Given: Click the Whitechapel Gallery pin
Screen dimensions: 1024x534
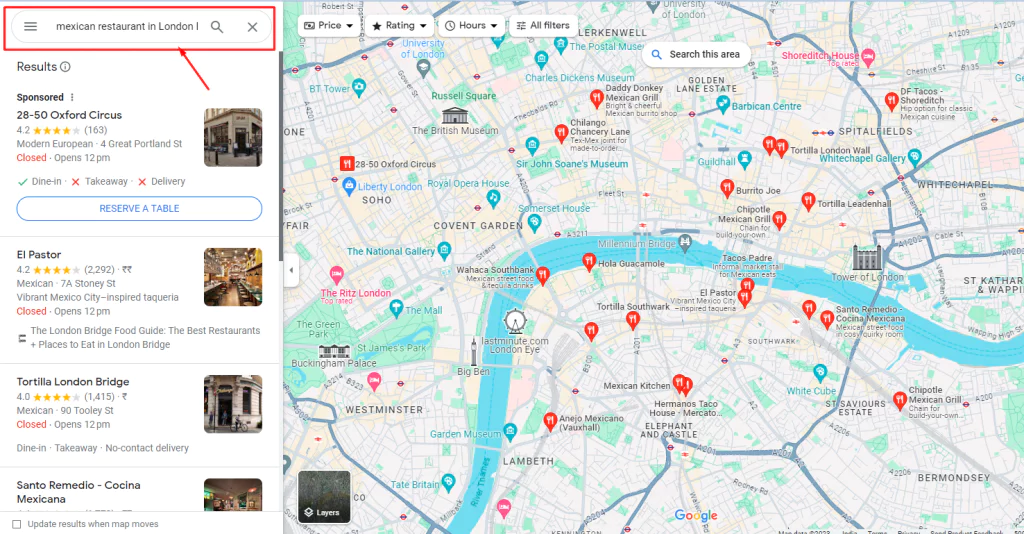Looking at the screenshot, I should click(914, 157).
